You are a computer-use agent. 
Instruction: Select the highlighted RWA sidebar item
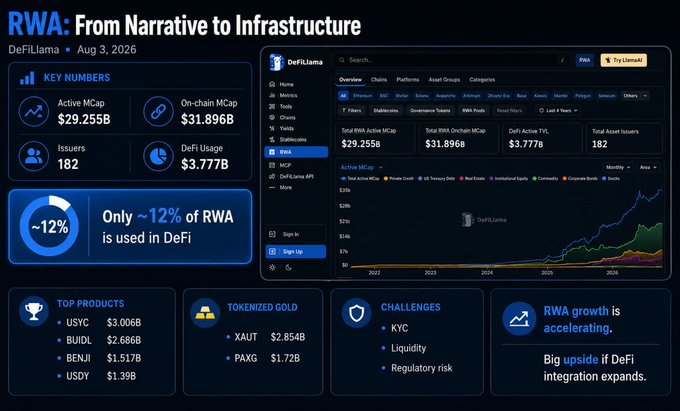coord(296,152)
